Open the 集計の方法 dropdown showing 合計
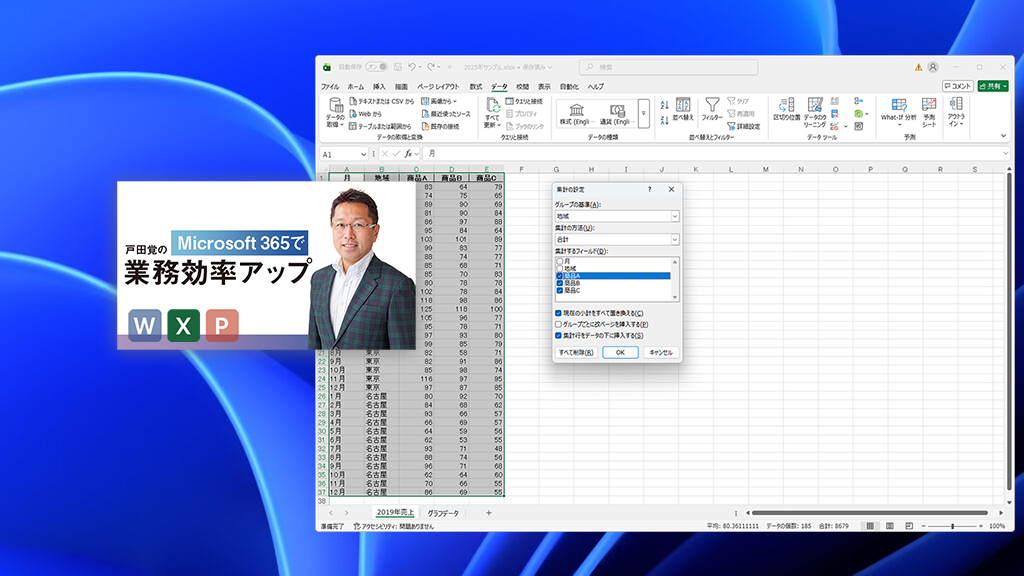The image size is (1024, 576). point(675,237)
